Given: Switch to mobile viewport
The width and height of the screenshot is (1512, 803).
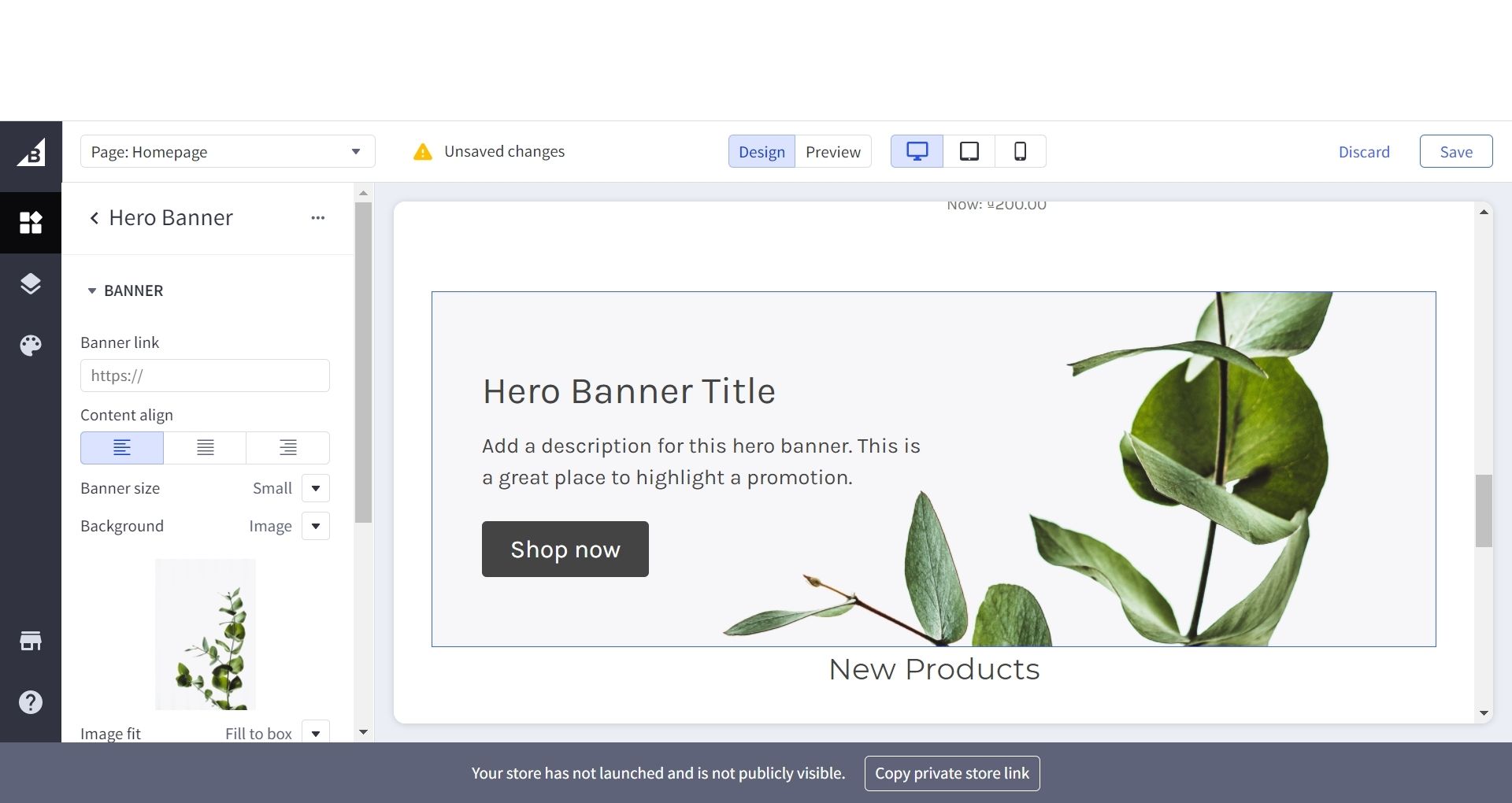Looking at the screenshot, I should click(x=1020, y=151).
